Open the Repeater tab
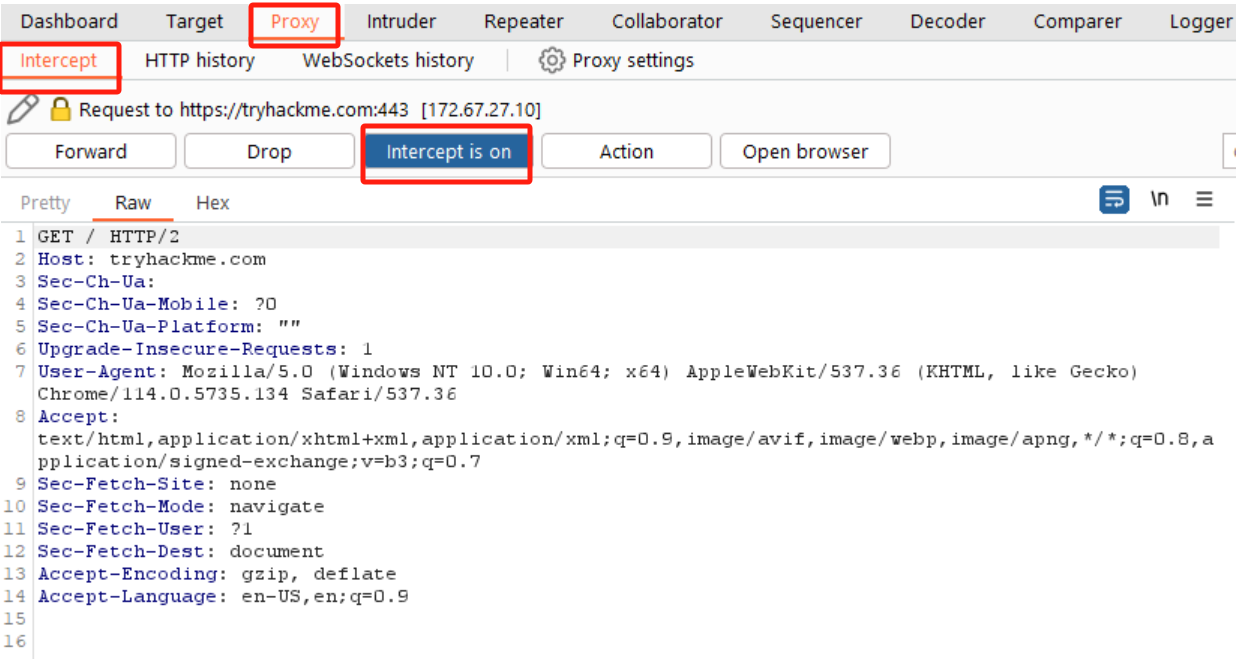Image resolution: width=1240 pixels, height=669 pixels. [524, 22]
